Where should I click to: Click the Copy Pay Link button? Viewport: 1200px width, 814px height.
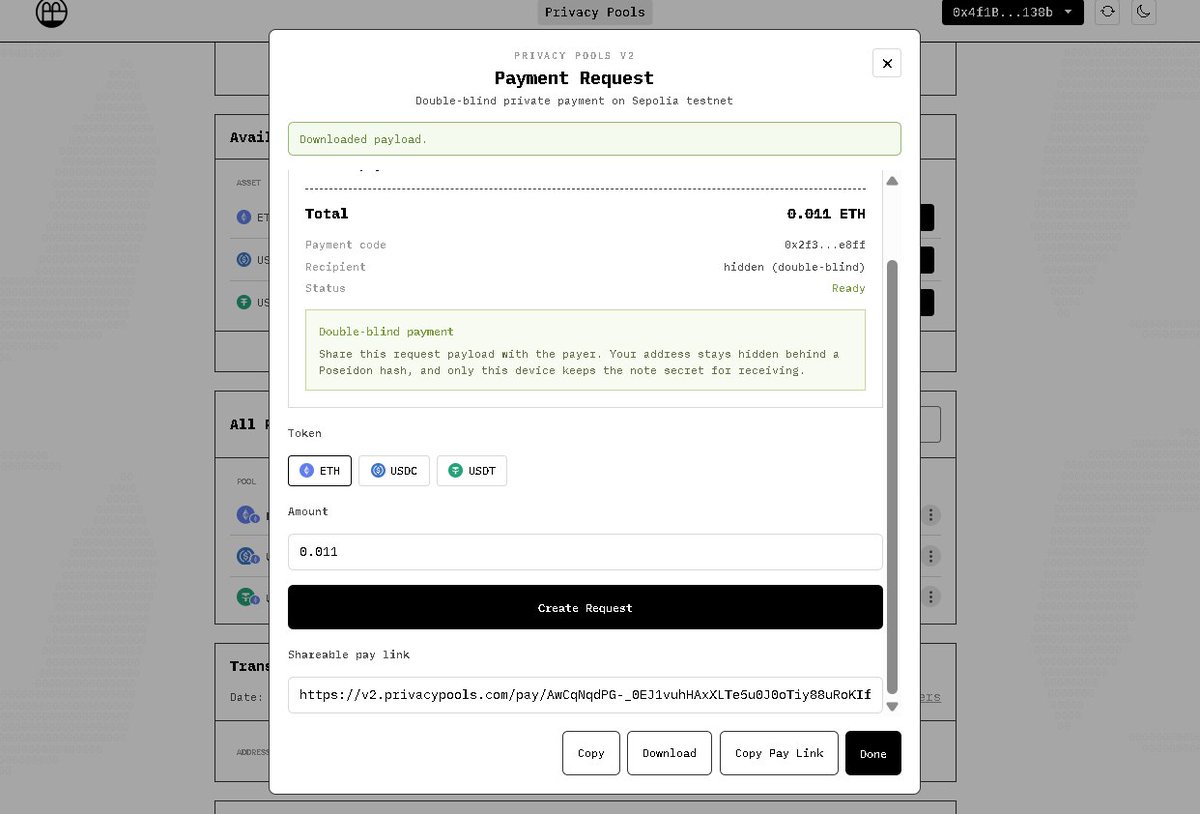[x=779, y=753]
